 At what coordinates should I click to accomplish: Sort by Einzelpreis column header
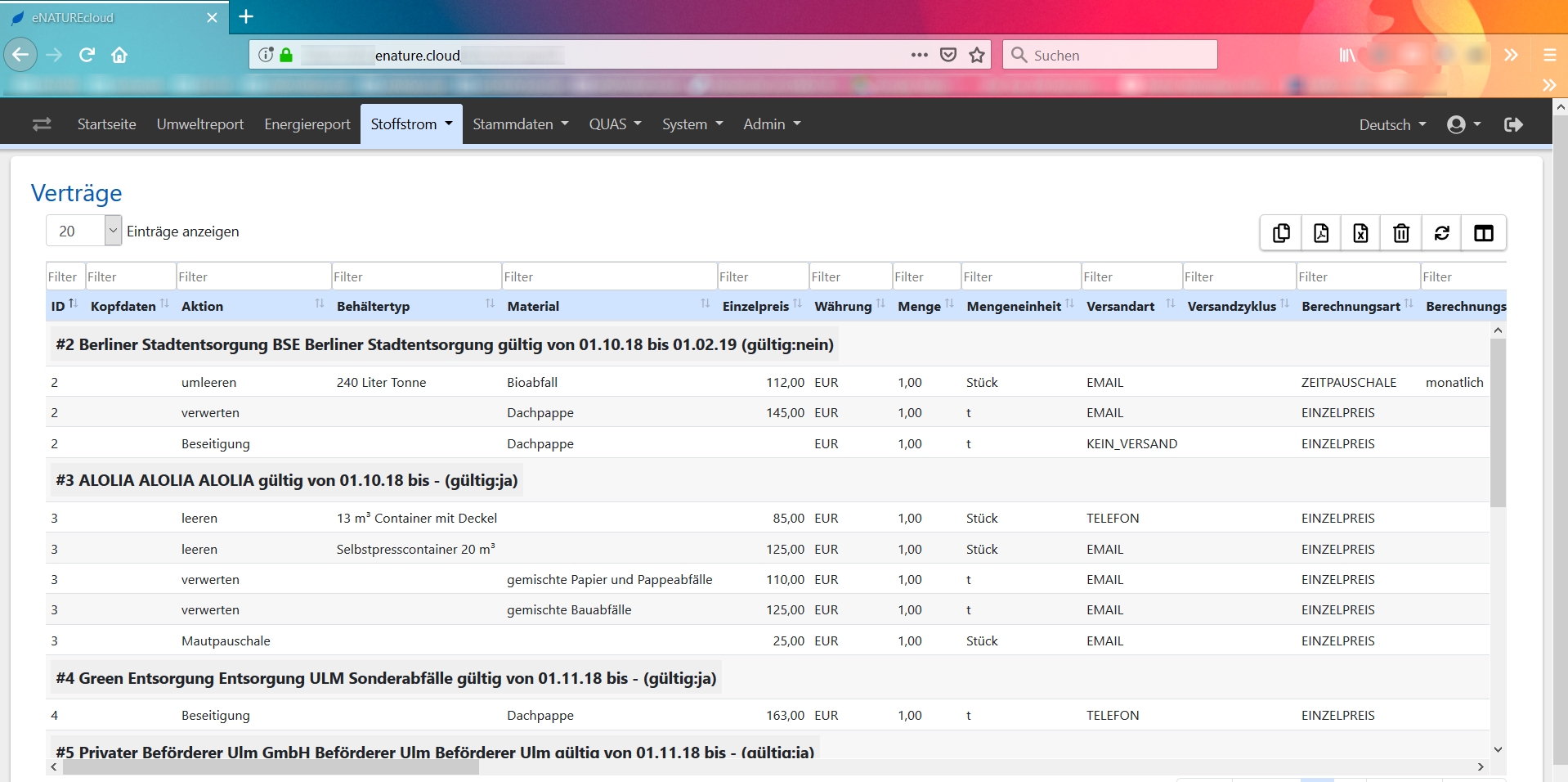click(x=762, y=306)
